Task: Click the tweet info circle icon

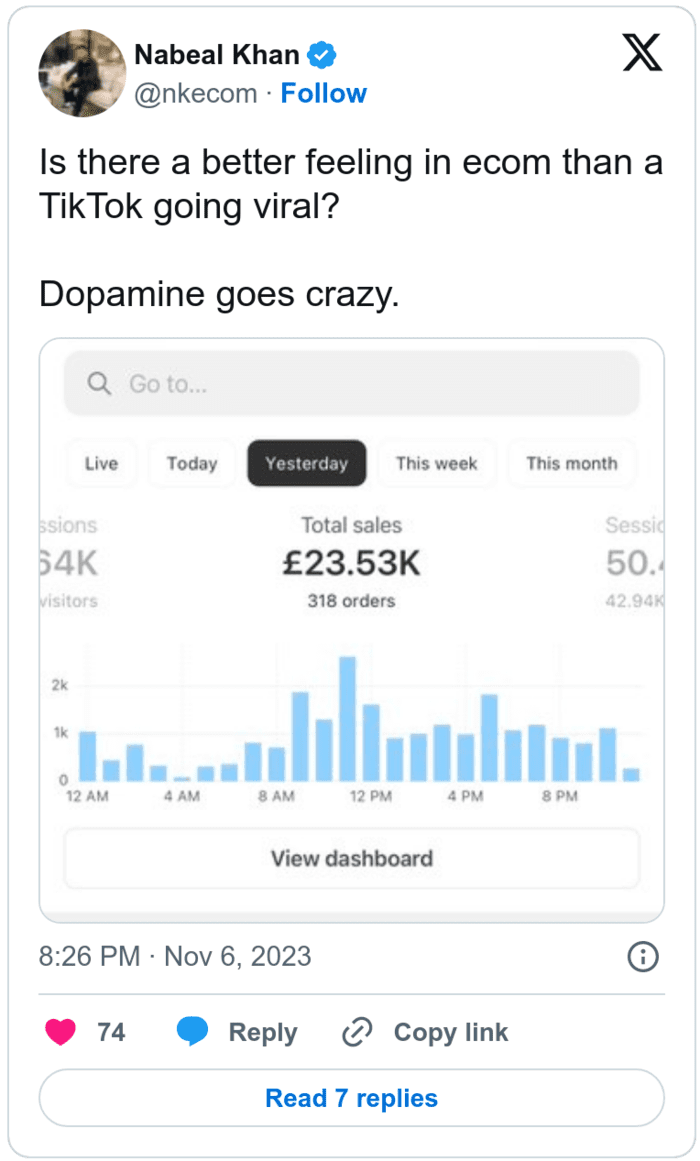Action: pos(642,957)
